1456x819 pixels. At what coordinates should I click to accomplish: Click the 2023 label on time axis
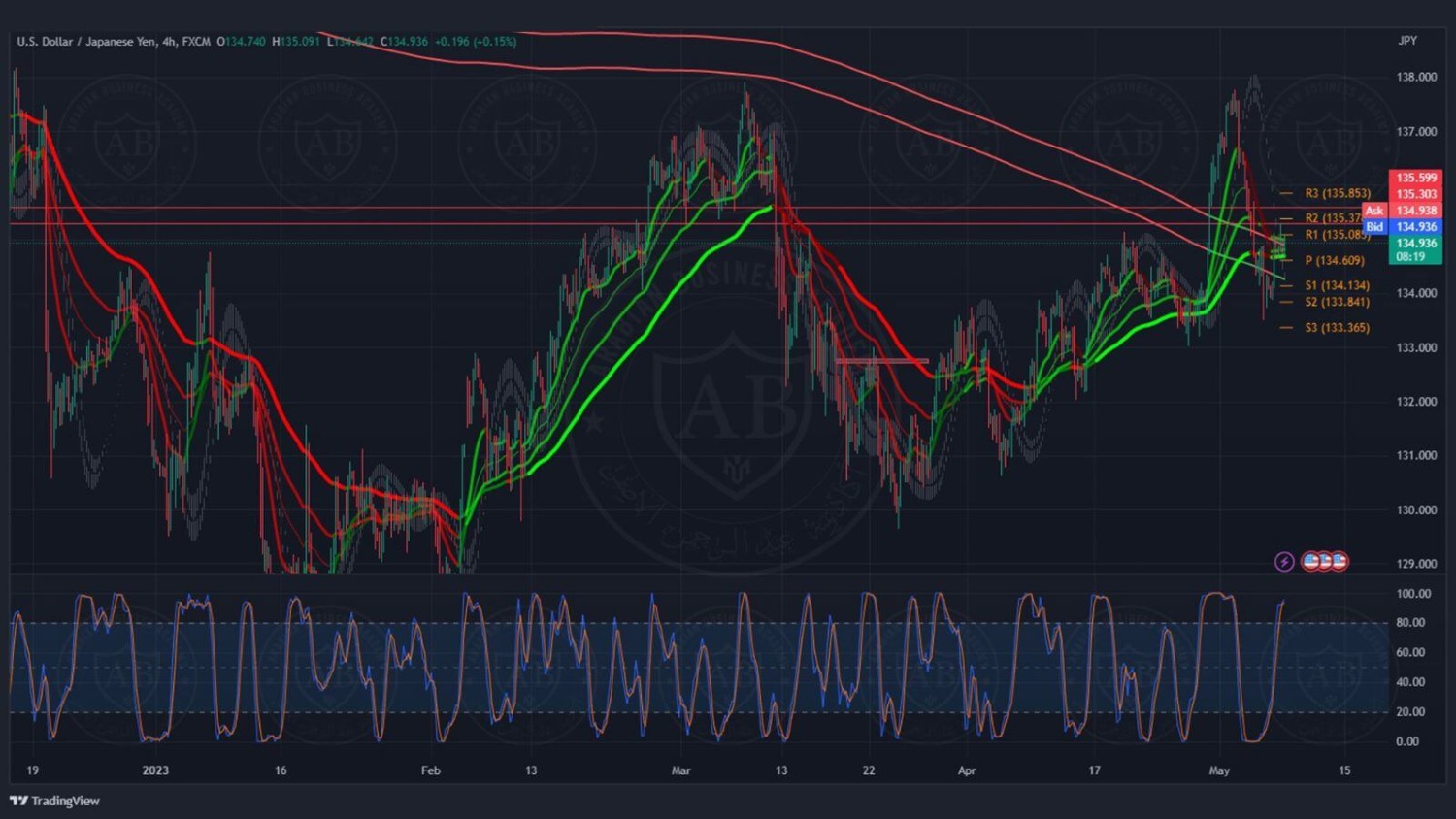pyautogui.click(x=155, y=770)
